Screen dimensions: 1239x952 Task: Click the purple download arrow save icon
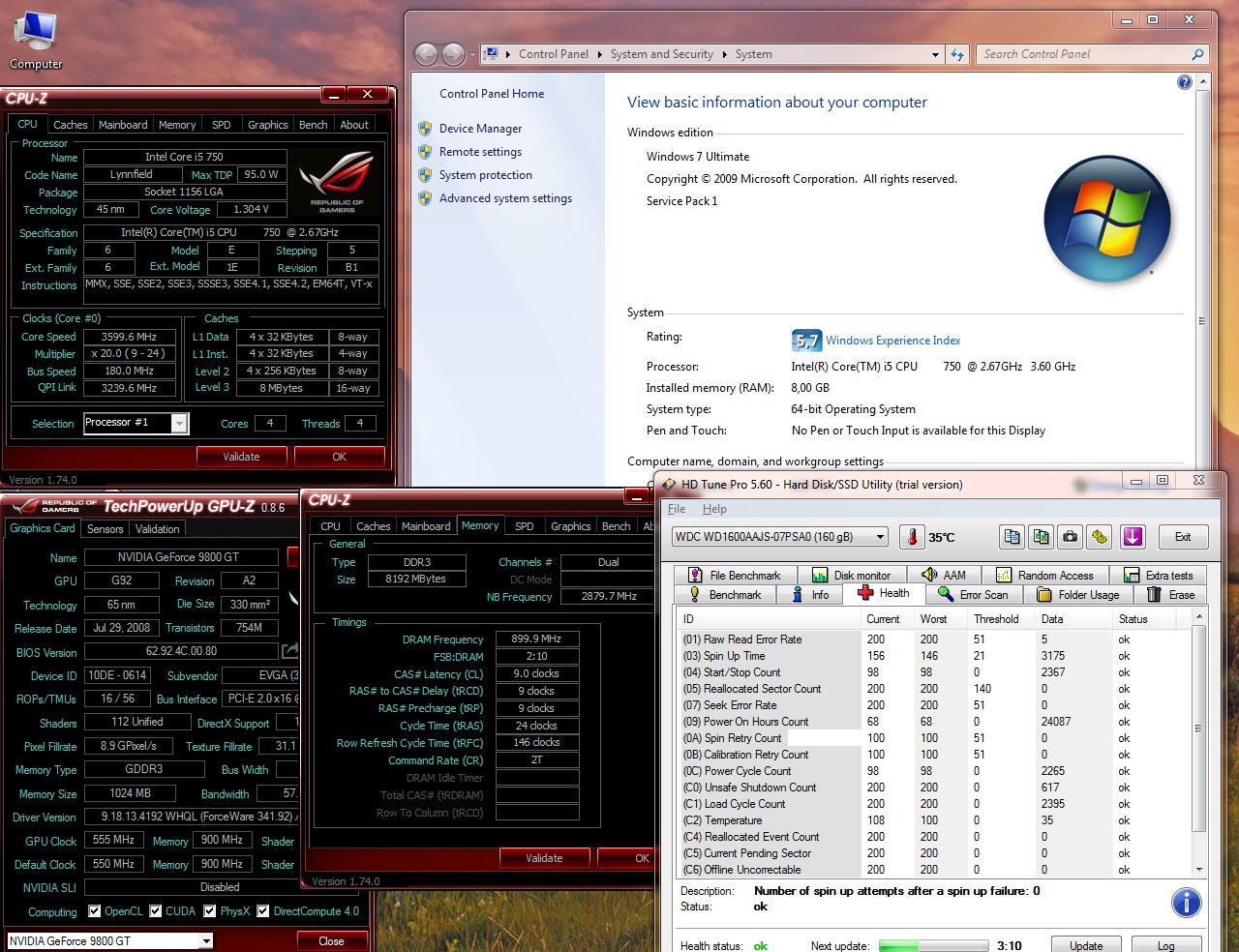pyautogui.click(x=1133, y=537)
